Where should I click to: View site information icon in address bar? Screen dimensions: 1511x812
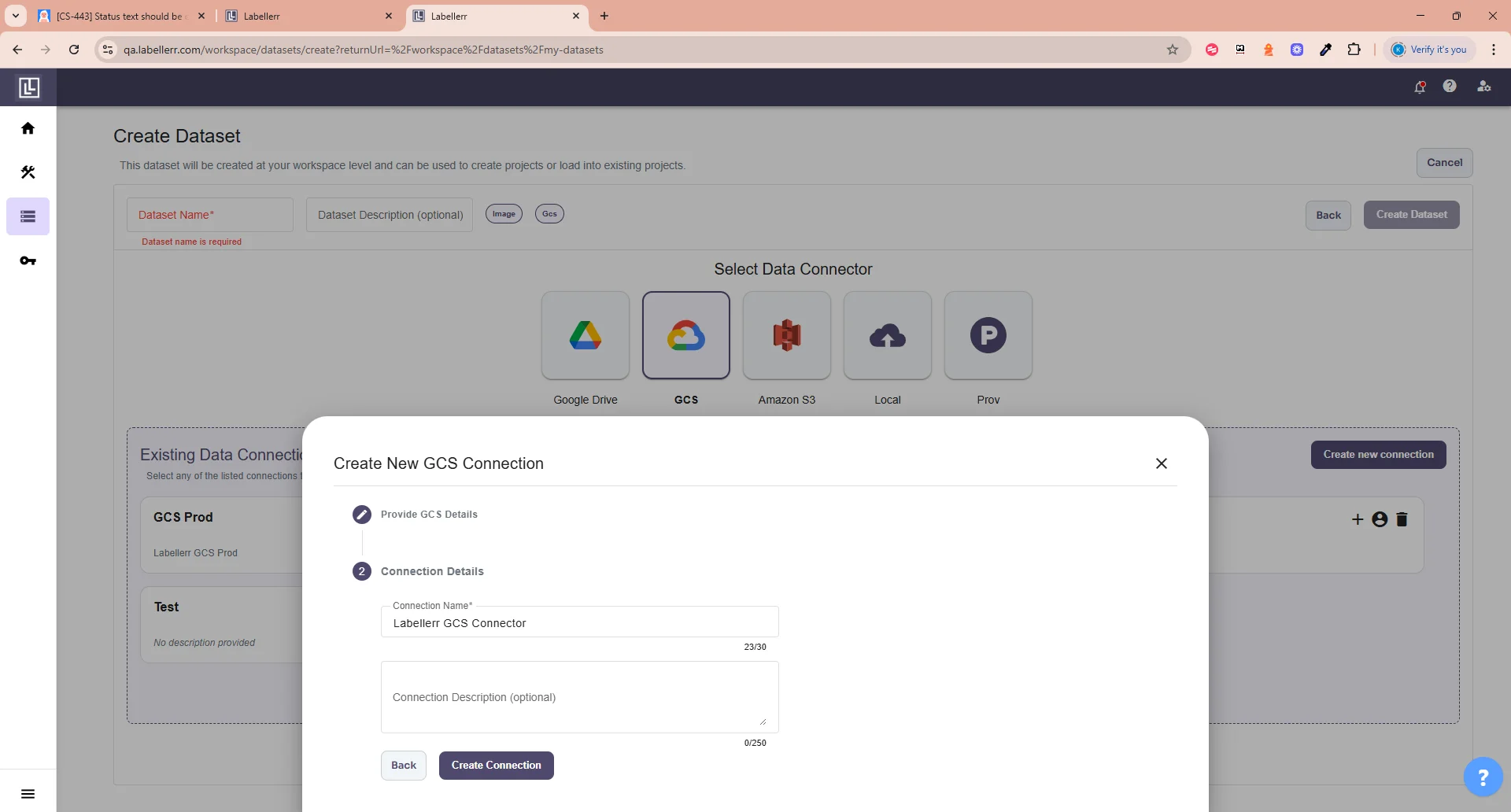pos(109,50)
